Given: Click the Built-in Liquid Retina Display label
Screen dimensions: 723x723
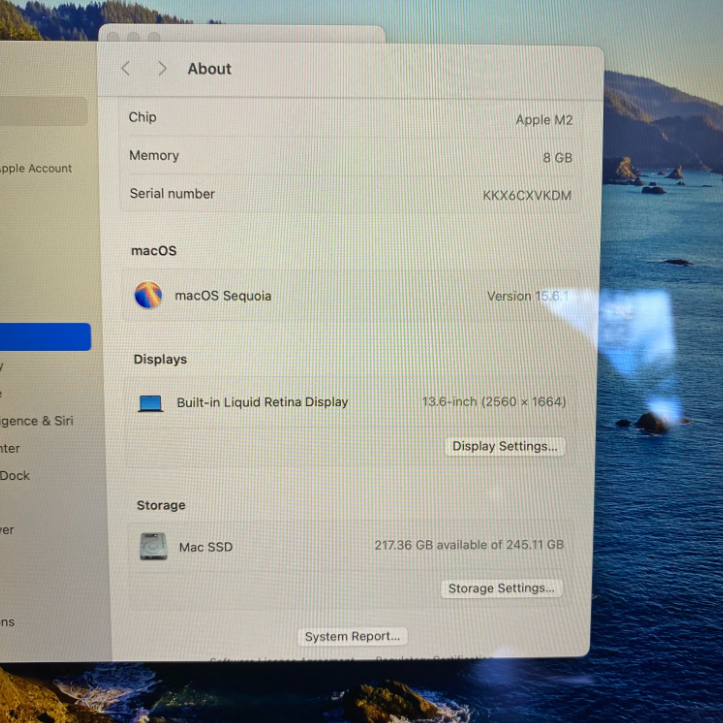Looking at the screenshot, I should click(262, 402).
